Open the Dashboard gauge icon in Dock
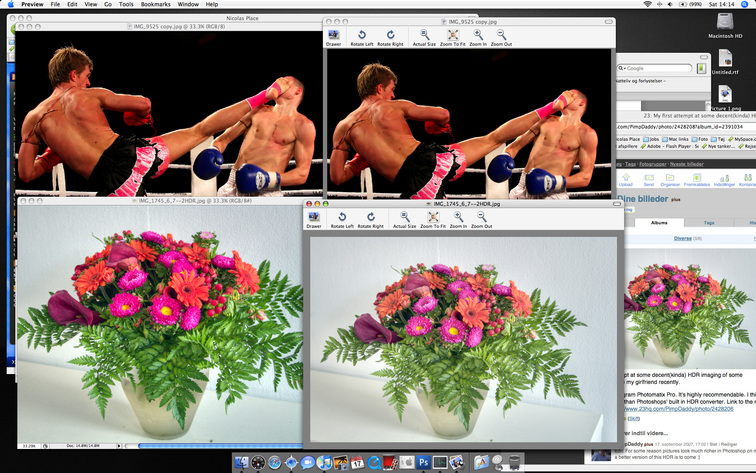Screen dimensions: 756x473 [258, 462]
